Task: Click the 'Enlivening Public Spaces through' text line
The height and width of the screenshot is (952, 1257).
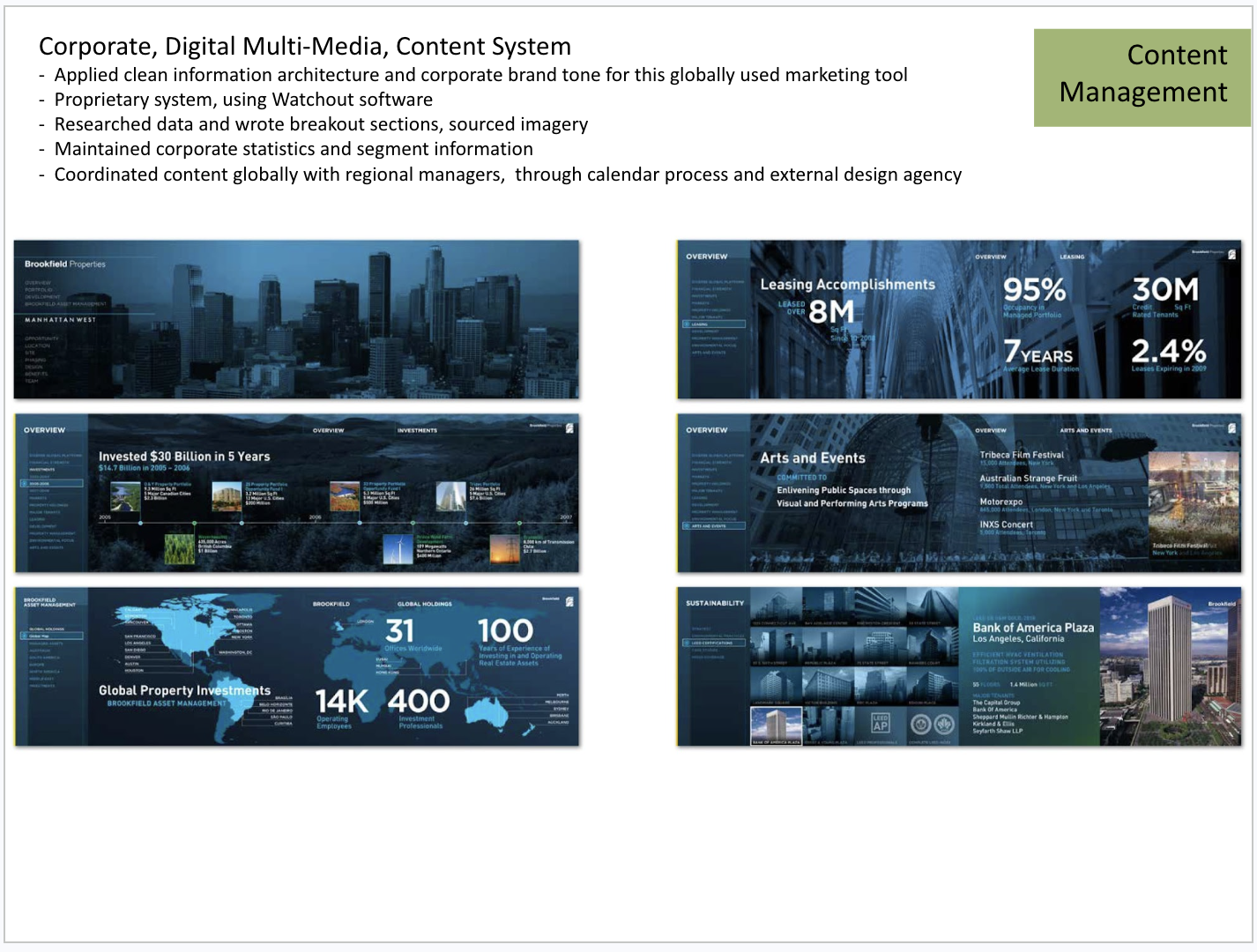Action: click(x=844, y=490)
